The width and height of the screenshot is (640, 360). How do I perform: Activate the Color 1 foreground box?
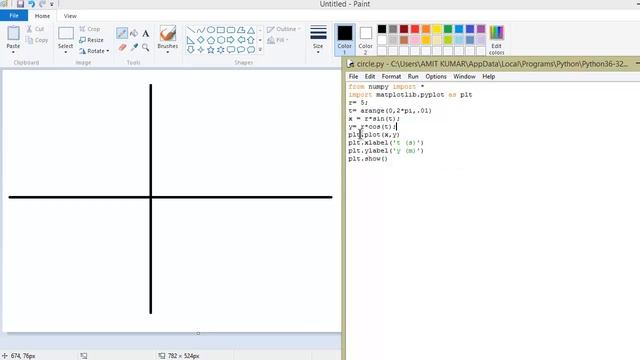tap(344, 40)
